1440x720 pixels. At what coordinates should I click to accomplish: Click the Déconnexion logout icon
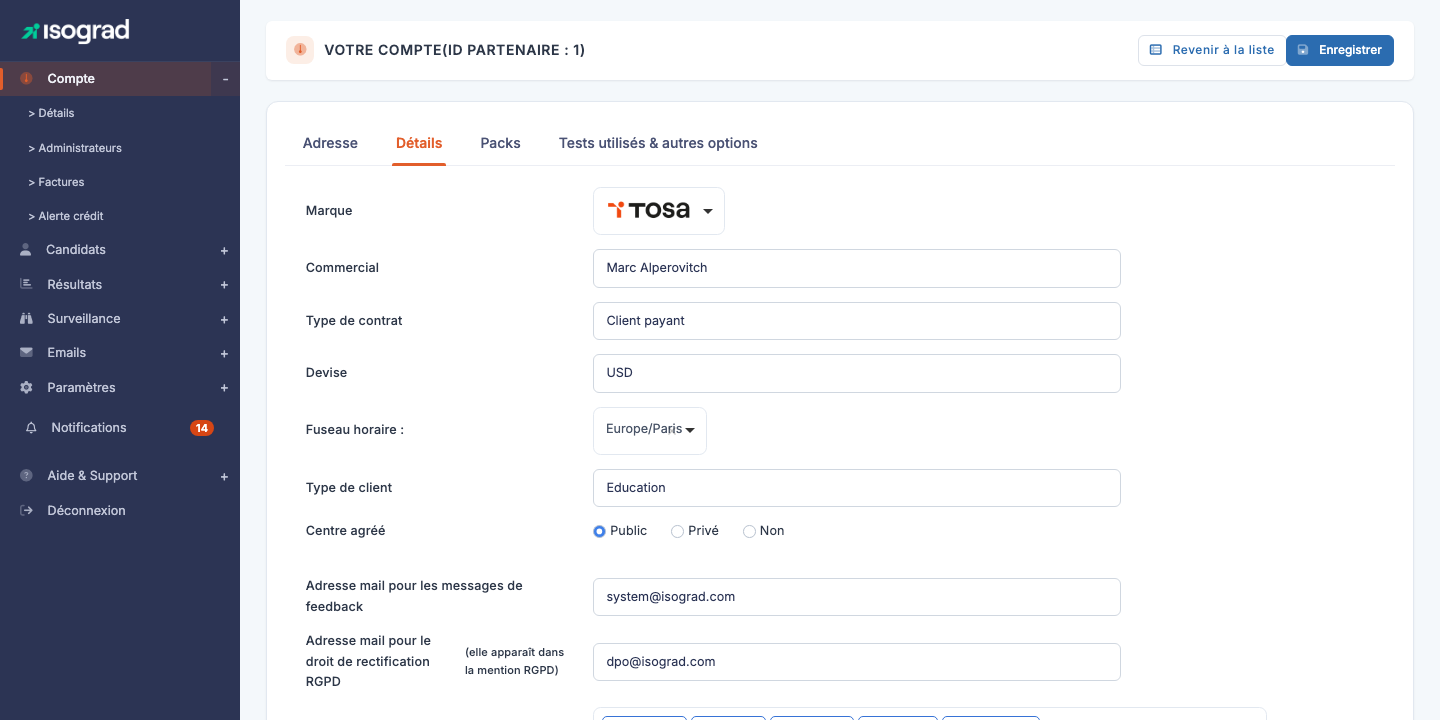tap(26, 511)
